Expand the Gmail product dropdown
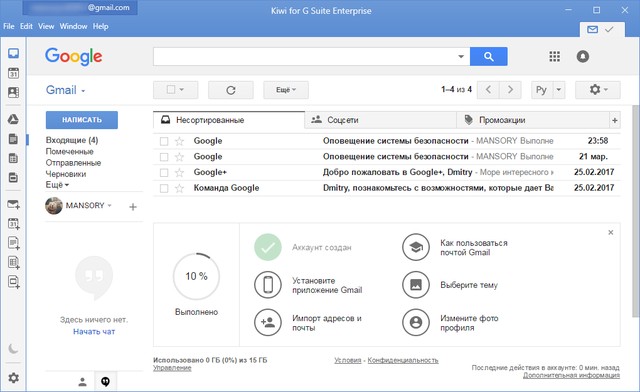The image size is (640, 392). 65,90
